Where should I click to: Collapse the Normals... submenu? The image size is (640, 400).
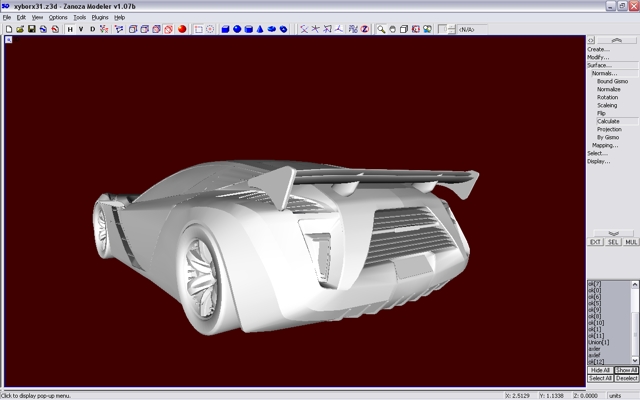coord(604,73)
